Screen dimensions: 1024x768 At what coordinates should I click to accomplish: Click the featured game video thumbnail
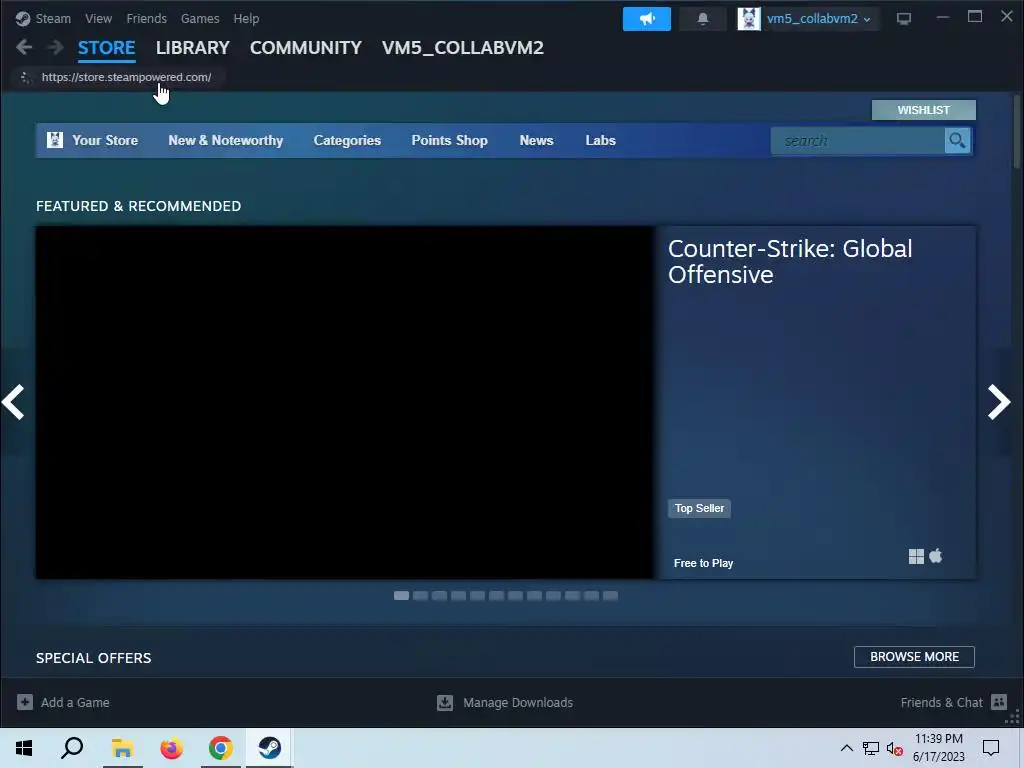click(345, 402)
